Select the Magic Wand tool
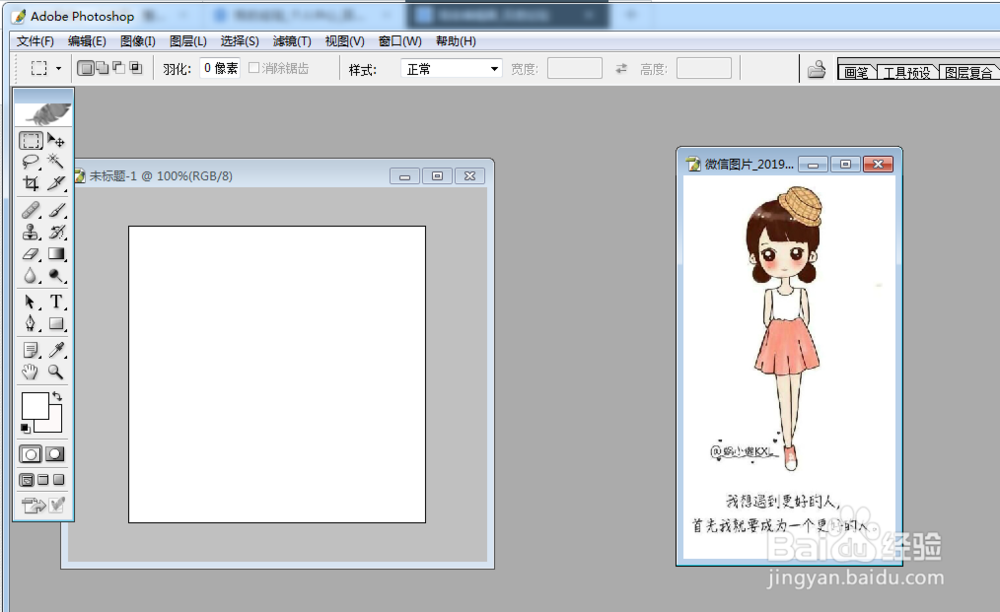The width and height of the screenshot is (1000, 612). click(56, 162)
